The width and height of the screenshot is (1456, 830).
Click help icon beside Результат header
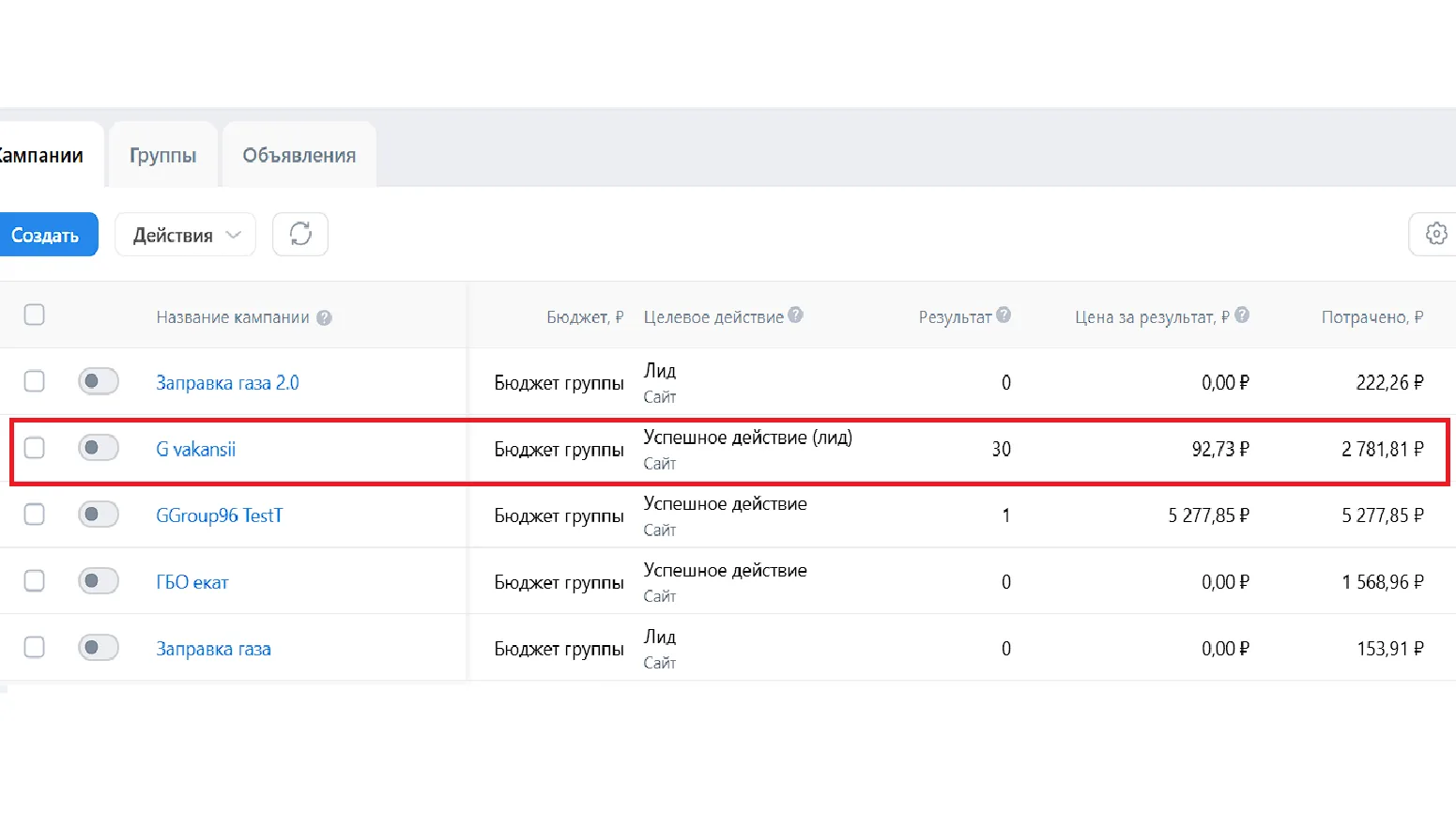pyautogui.click(x=1004, y=315)
